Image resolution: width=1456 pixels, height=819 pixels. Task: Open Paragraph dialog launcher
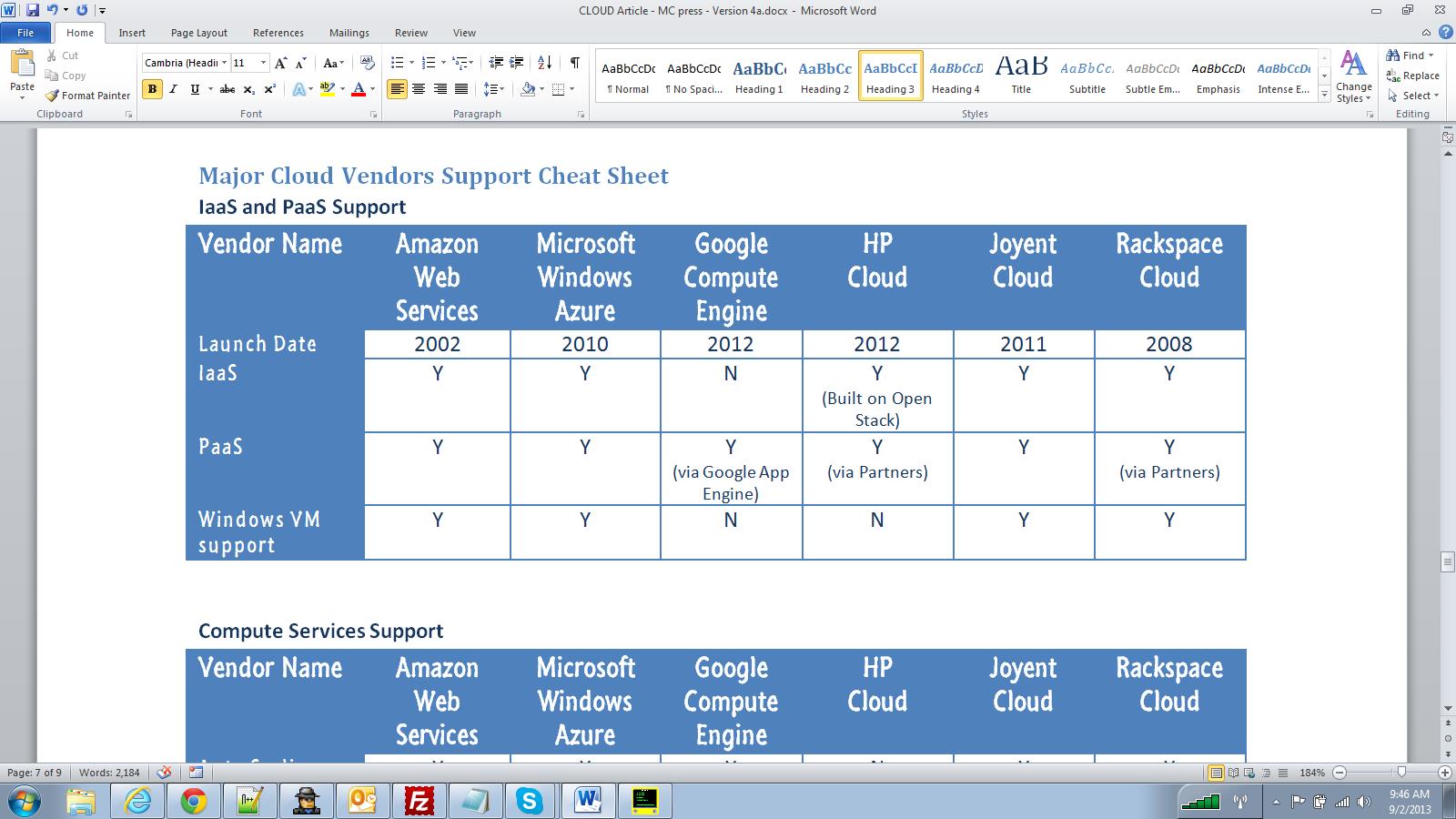click(581, 115)
